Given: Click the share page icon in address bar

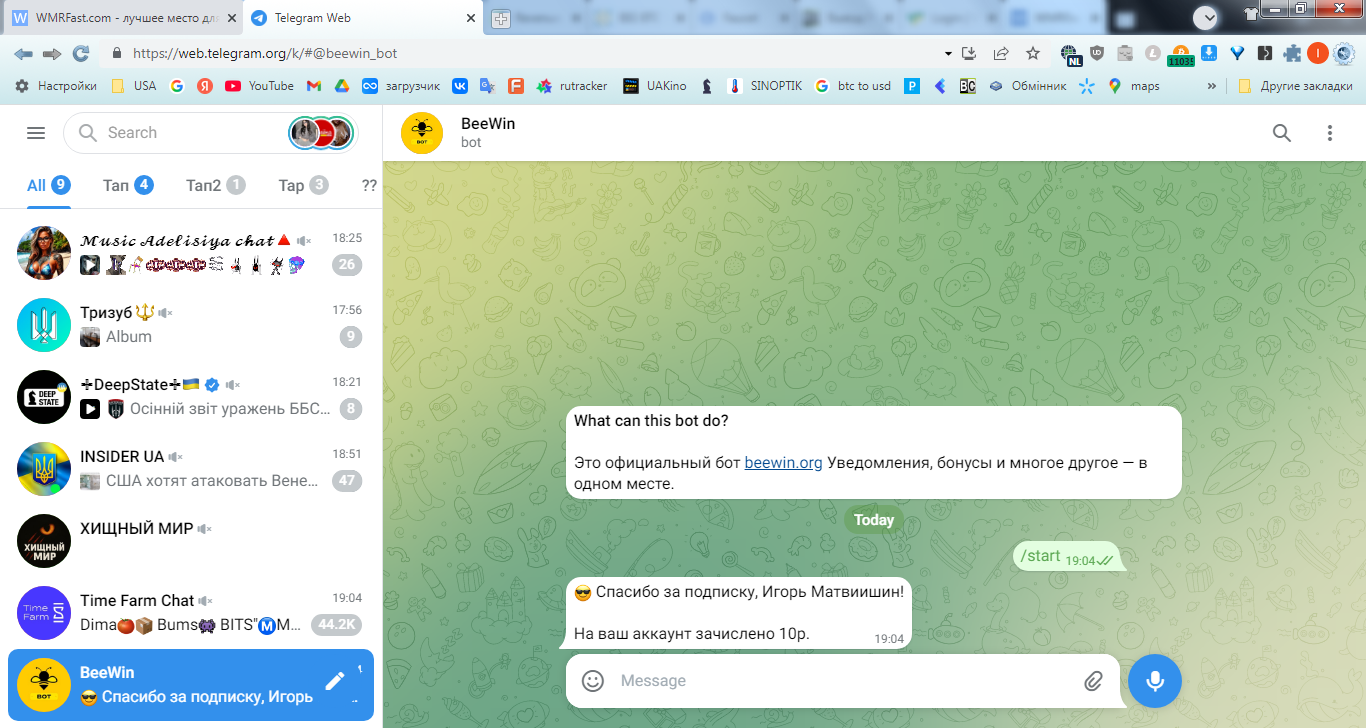Looking at the screenshot, I should click(1001, 53).
